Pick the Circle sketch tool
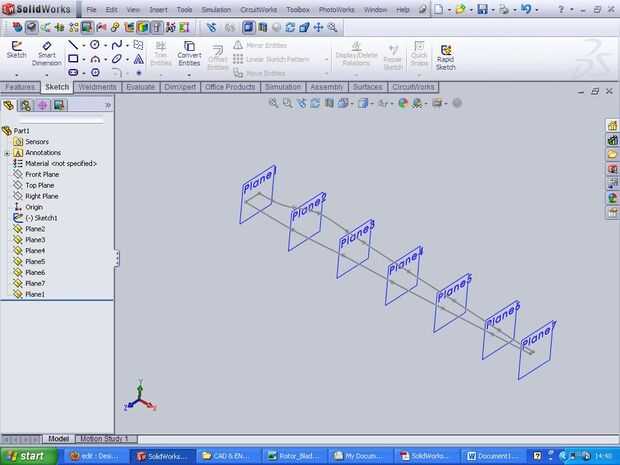Image resolution: width=620 pixels, height=465 pixels. [x=95, y=45]
